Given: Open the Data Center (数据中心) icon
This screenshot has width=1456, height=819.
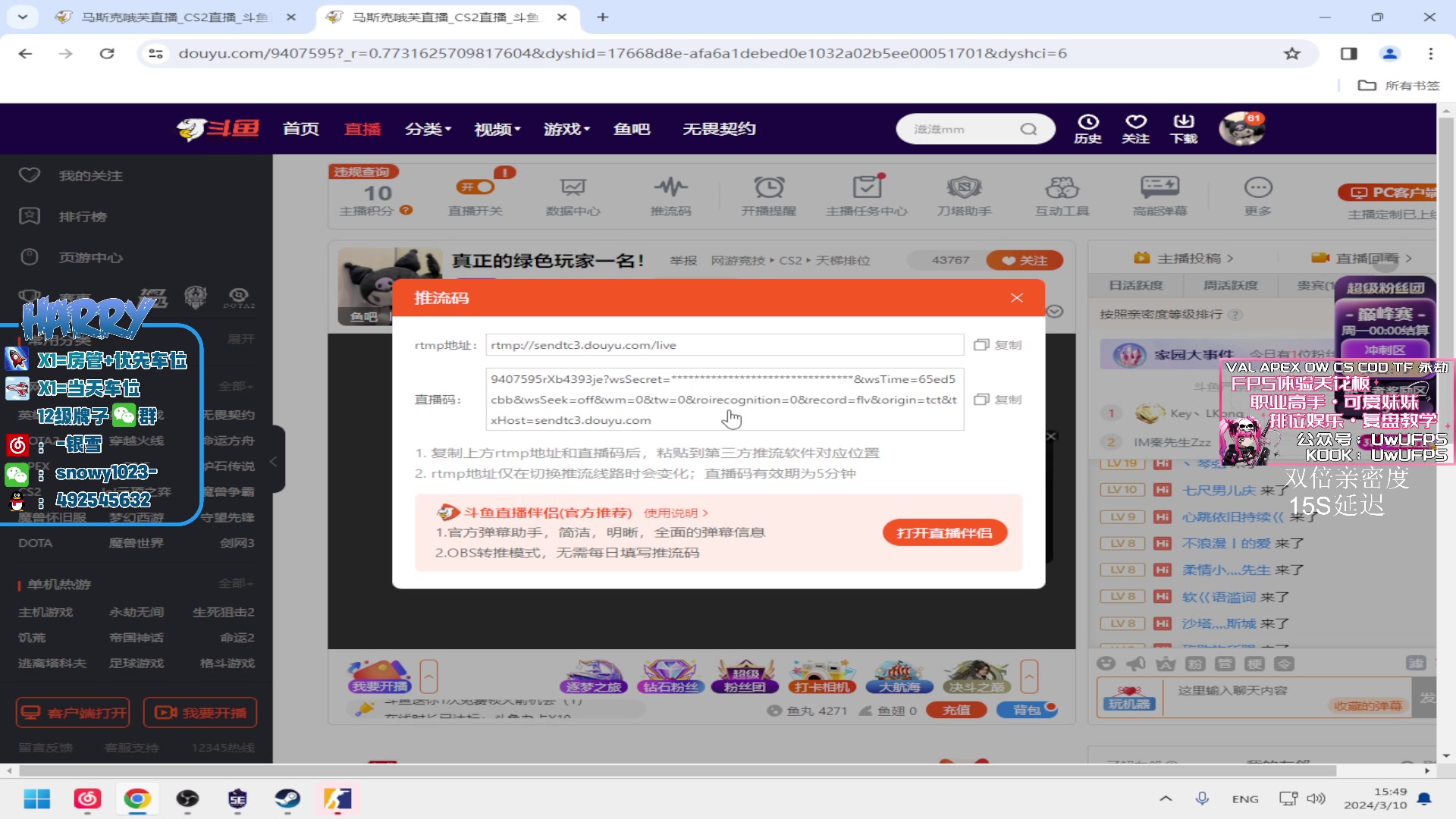Looking at the screenshot, I should pyautogui.click(x=573, y=196).
